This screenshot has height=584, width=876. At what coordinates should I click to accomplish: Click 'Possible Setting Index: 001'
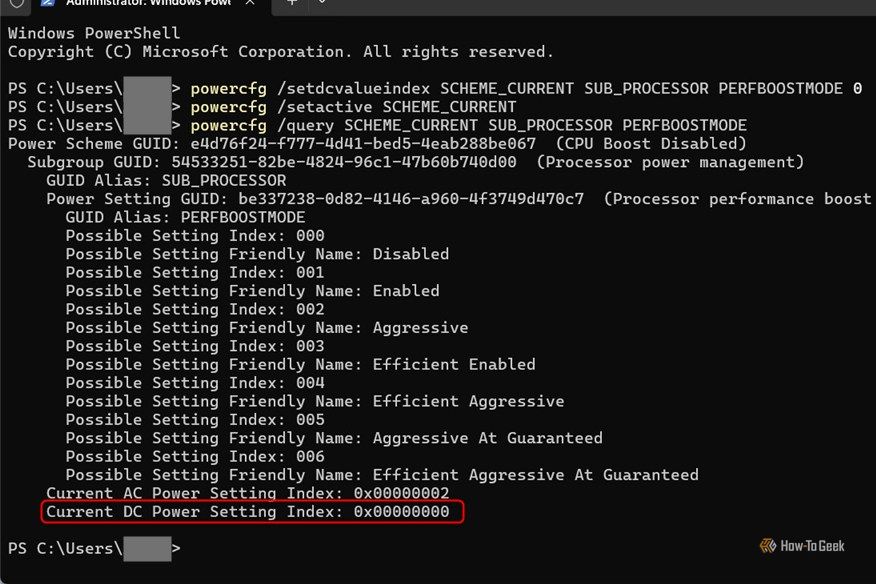click(x=195, y=273)
